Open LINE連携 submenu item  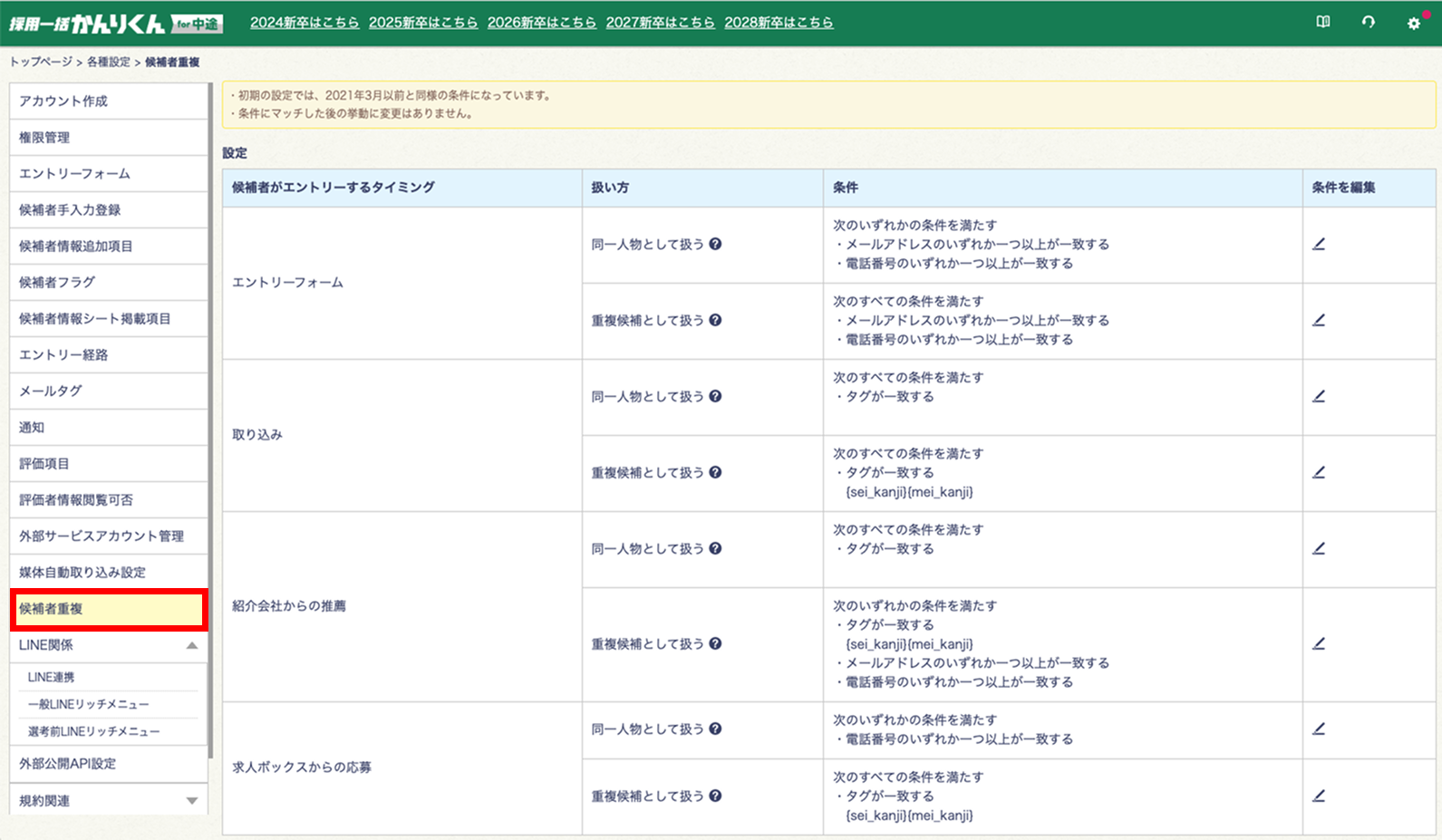[52, 677]
